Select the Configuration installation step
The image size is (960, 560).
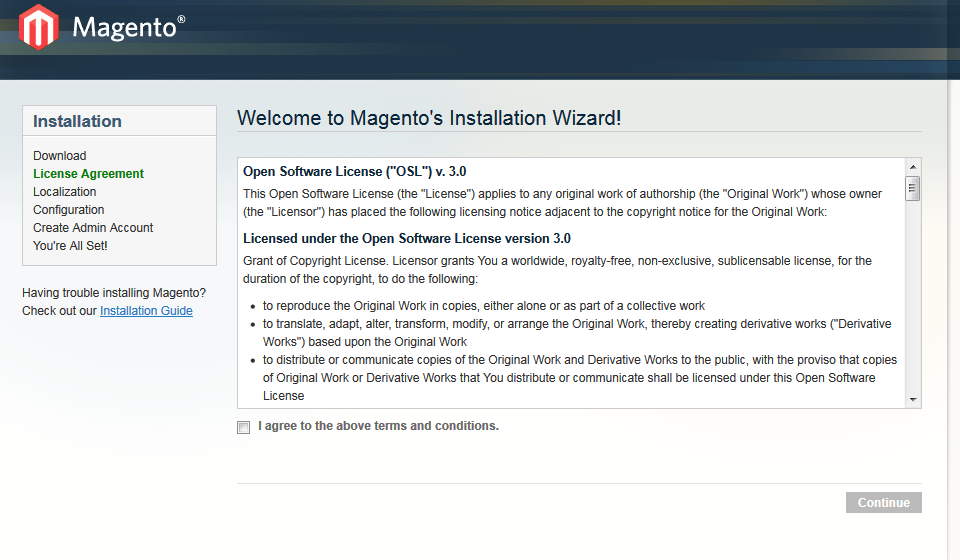click(69, 209)
